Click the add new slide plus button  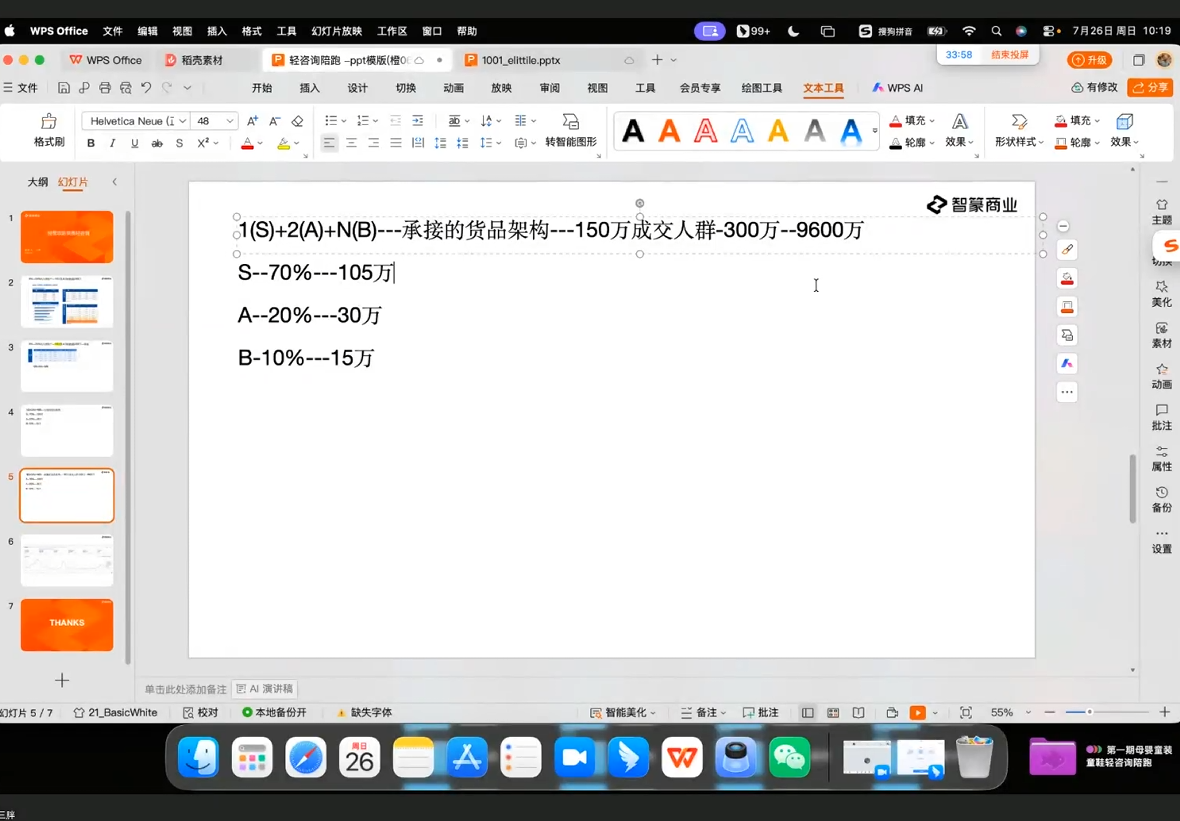coord(62,680)
